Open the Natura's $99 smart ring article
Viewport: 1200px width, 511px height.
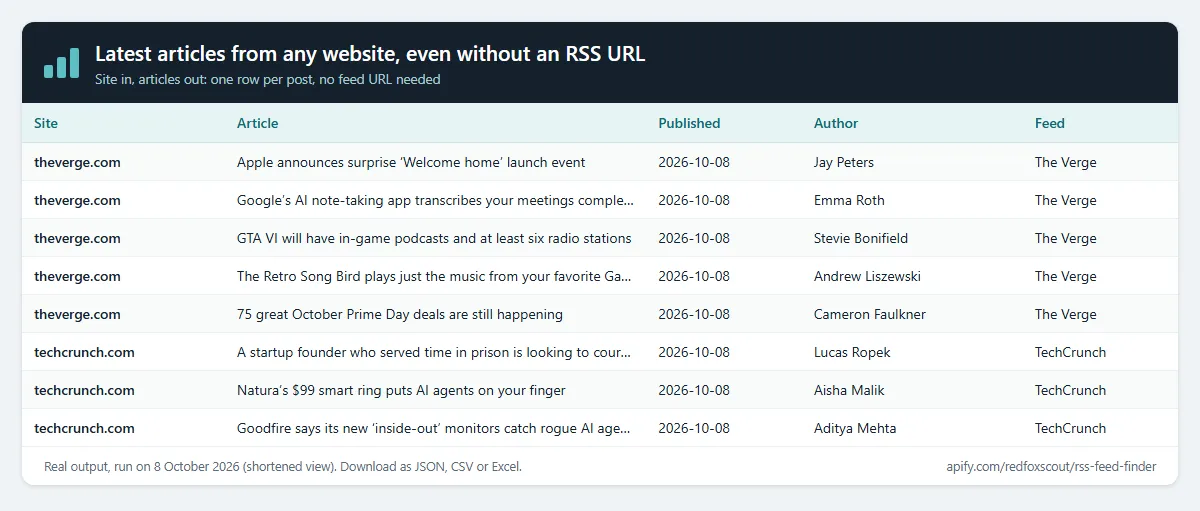coord(401,390)
